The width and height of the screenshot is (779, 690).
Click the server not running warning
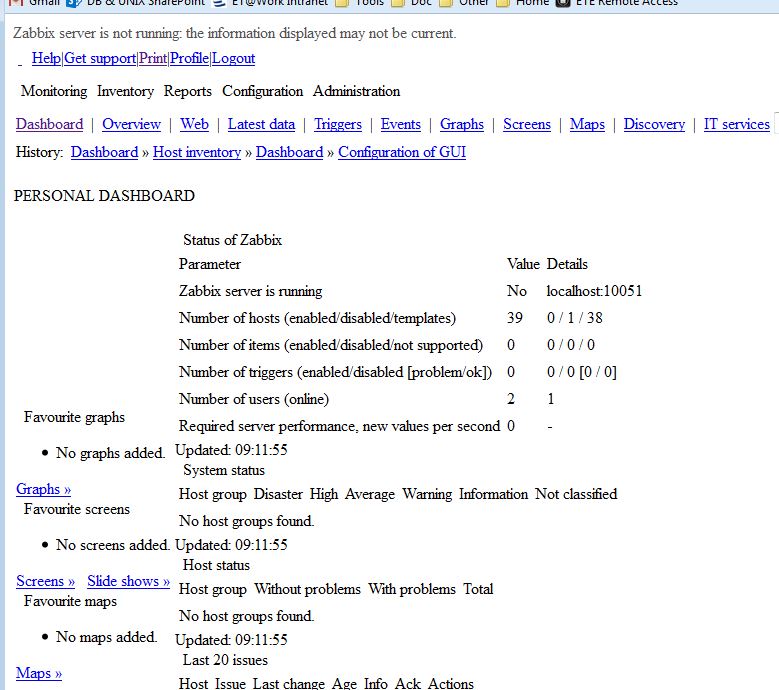tap(234, 33)
